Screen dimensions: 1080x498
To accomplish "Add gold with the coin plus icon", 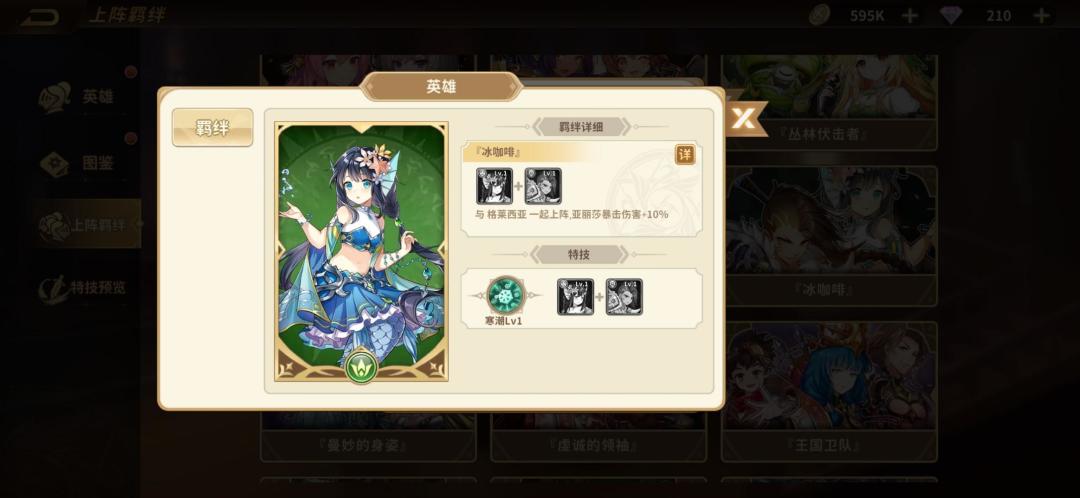I will (x=911, y=16).
